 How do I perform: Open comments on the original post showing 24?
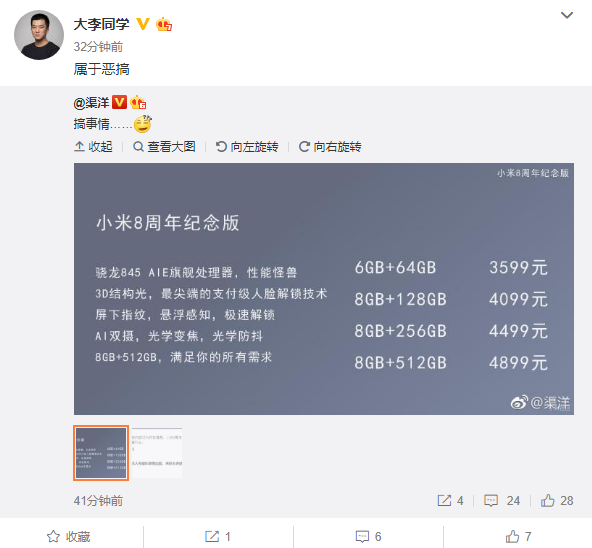[x=502, y=500]
